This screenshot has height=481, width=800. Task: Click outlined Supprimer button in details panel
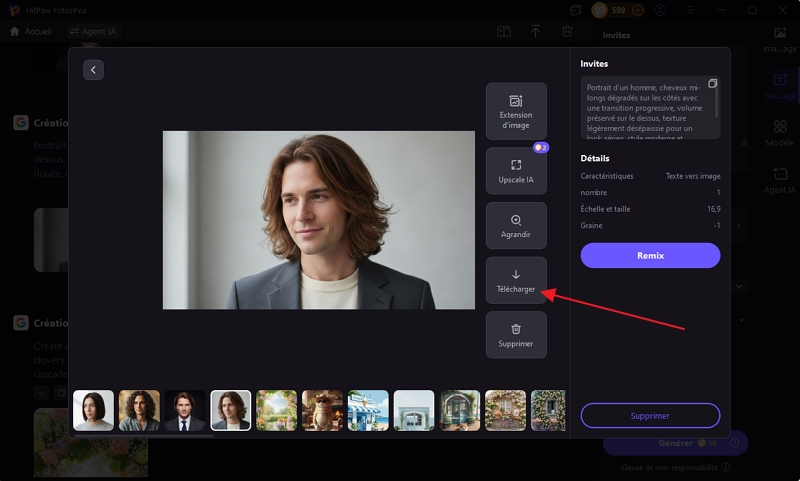pos(650,416)
